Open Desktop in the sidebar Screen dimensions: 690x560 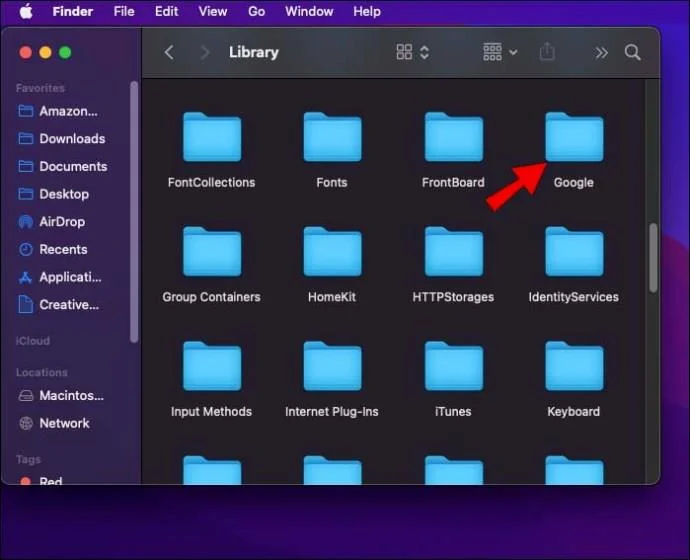pyautogui.click(x=54, y=194)
